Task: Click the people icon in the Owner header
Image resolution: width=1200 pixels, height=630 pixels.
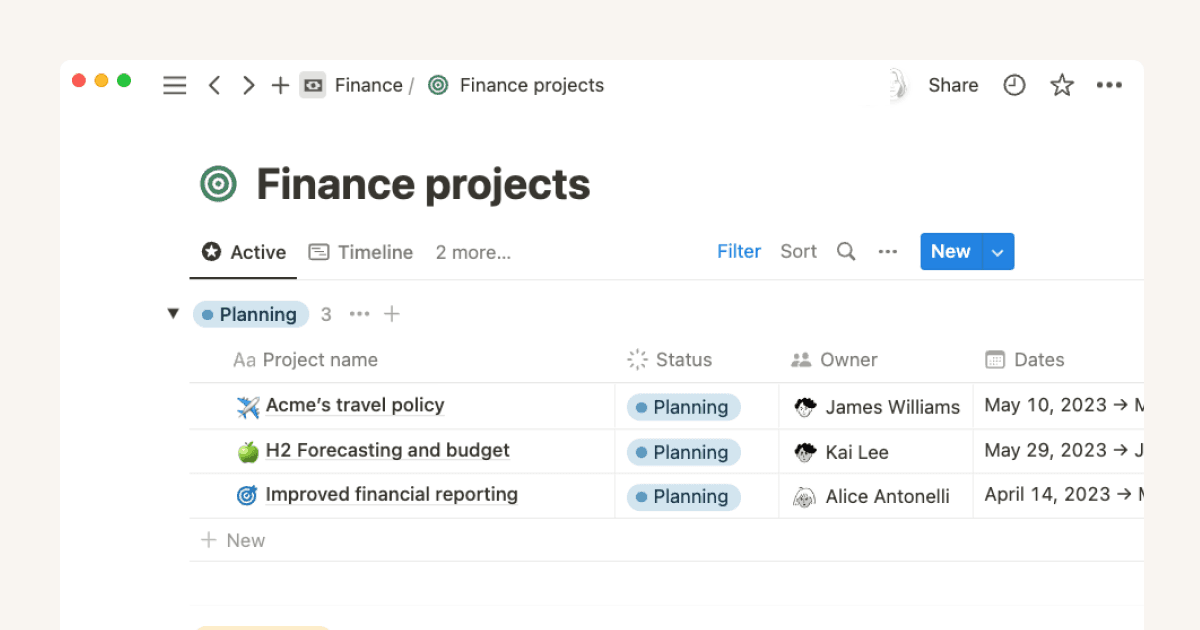Action: click(x=803, y=359)
